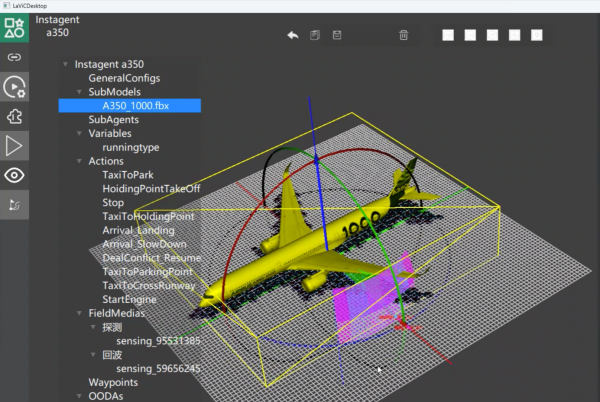Select GeneralConfigs in the tree

pos(124,78)
